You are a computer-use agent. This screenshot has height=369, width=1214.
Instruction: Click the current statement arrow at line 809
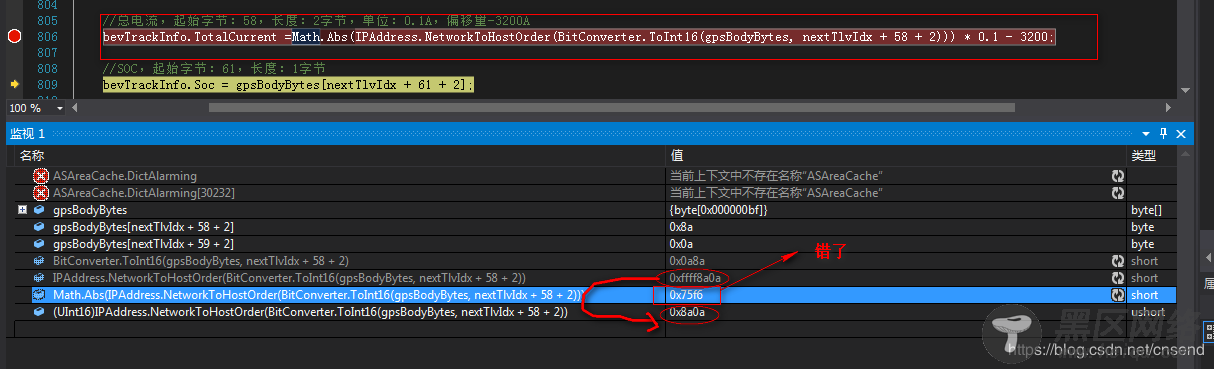(14, 85)
